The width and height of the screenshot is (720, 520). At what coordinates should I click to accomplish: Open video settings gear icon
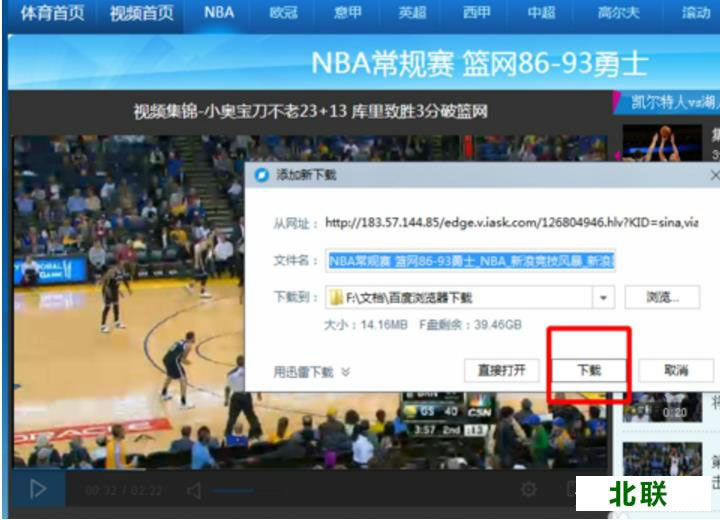click(x=528, y=489)
